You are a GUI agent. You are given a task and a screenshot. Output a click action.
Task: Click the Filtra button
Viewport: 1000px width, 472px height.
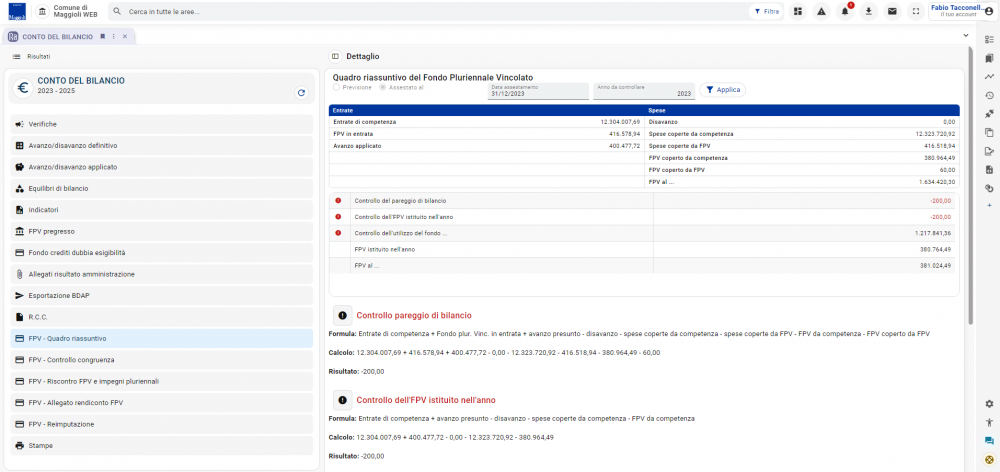[766, 11]
